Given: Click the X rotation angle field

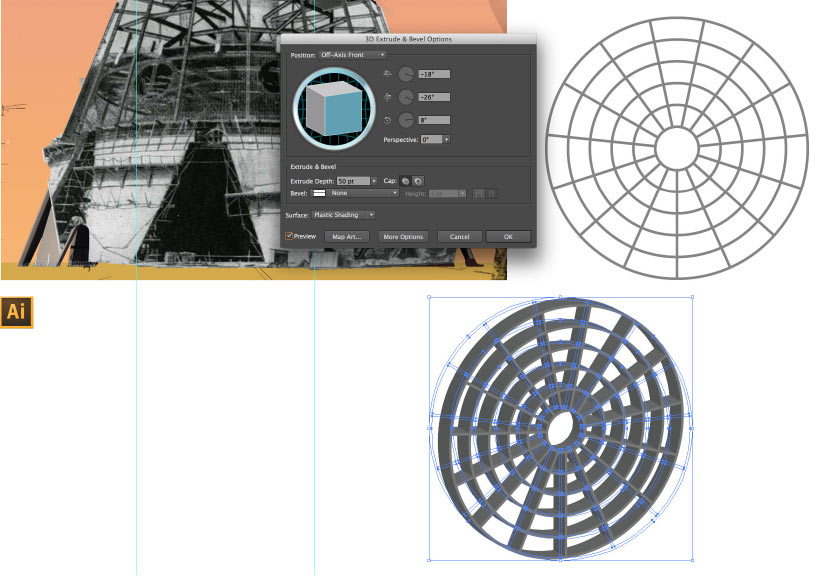Looking at the screenshot, I should coord(435,74).
